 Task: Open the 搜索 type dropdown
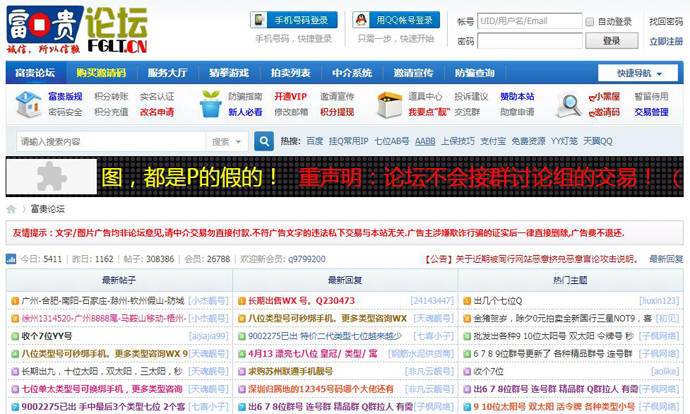[225, 142]
